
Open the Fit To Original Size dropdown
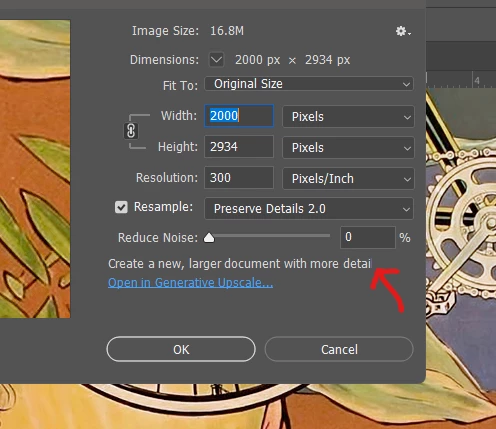[x=309, y=84]
